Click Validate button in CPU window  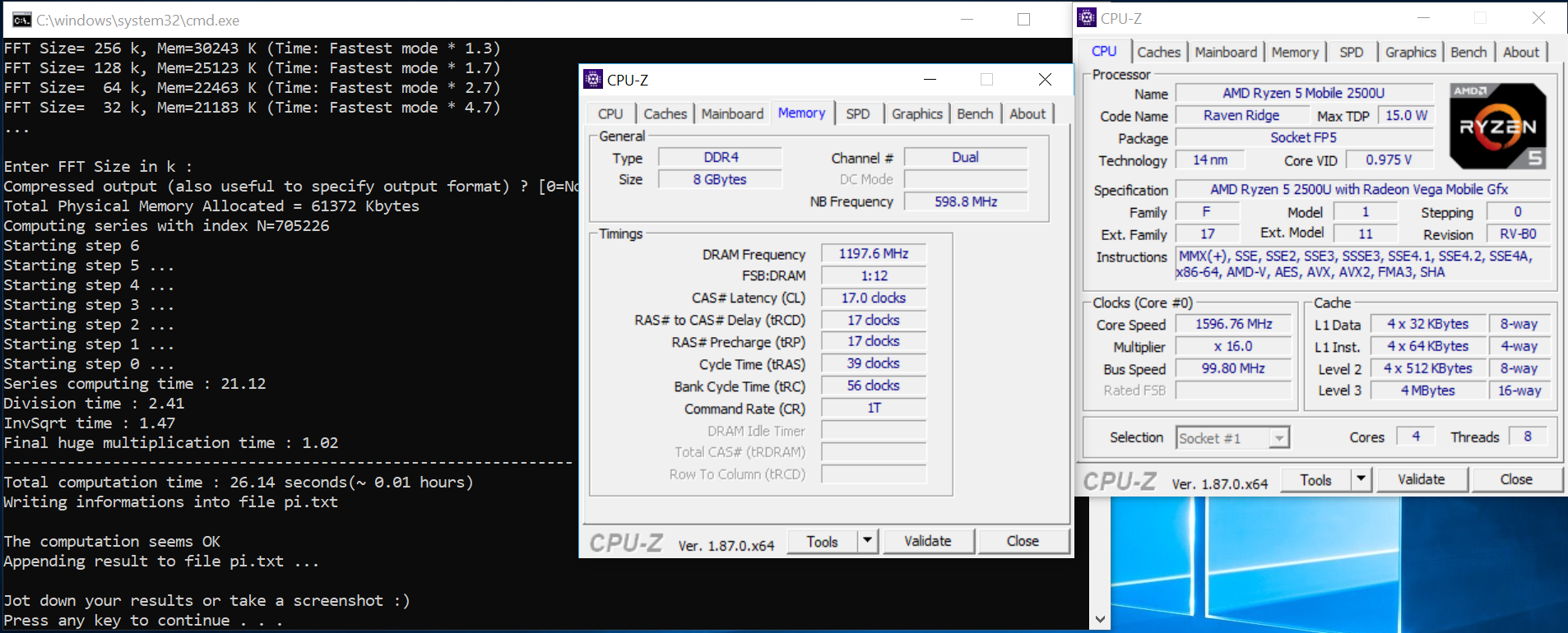pos(1422,479)
